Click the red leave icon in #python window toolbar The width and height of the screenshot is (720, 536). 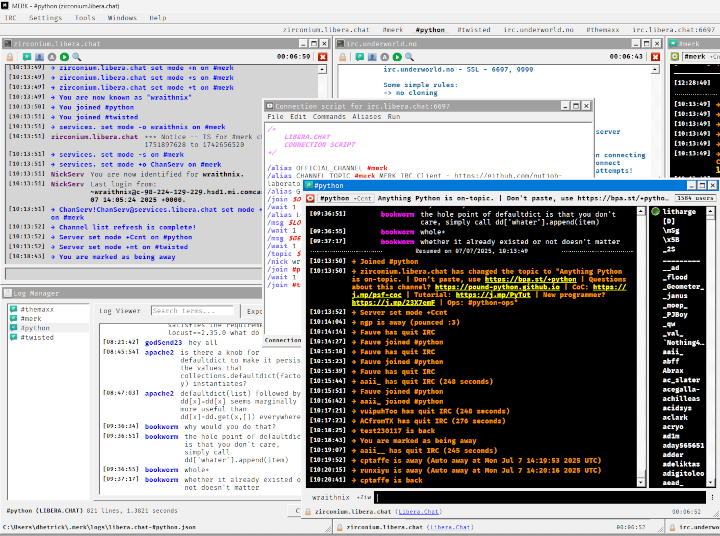click(310, 198)
